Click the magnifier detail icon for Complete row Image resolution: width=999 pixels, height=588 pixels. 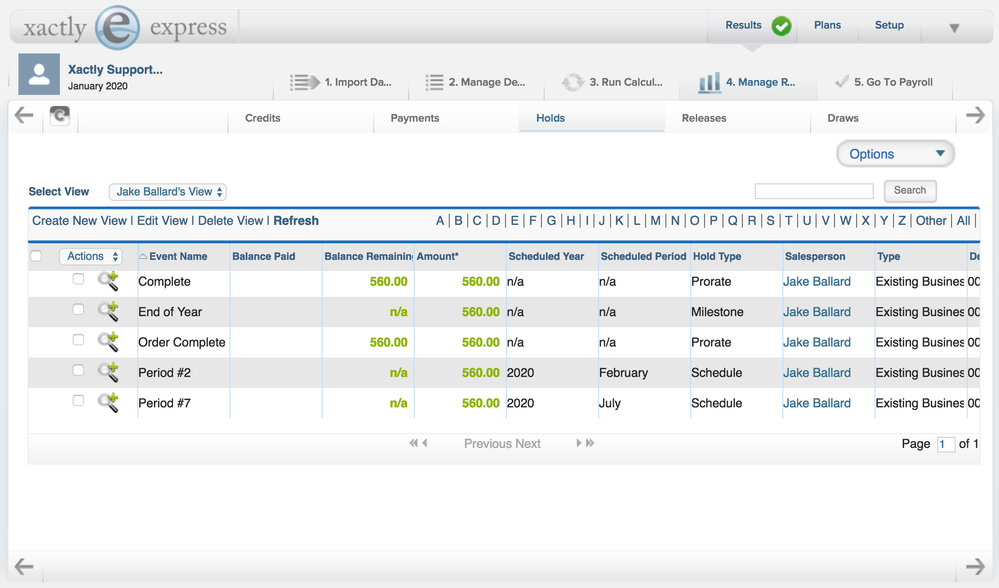point(108,281)
